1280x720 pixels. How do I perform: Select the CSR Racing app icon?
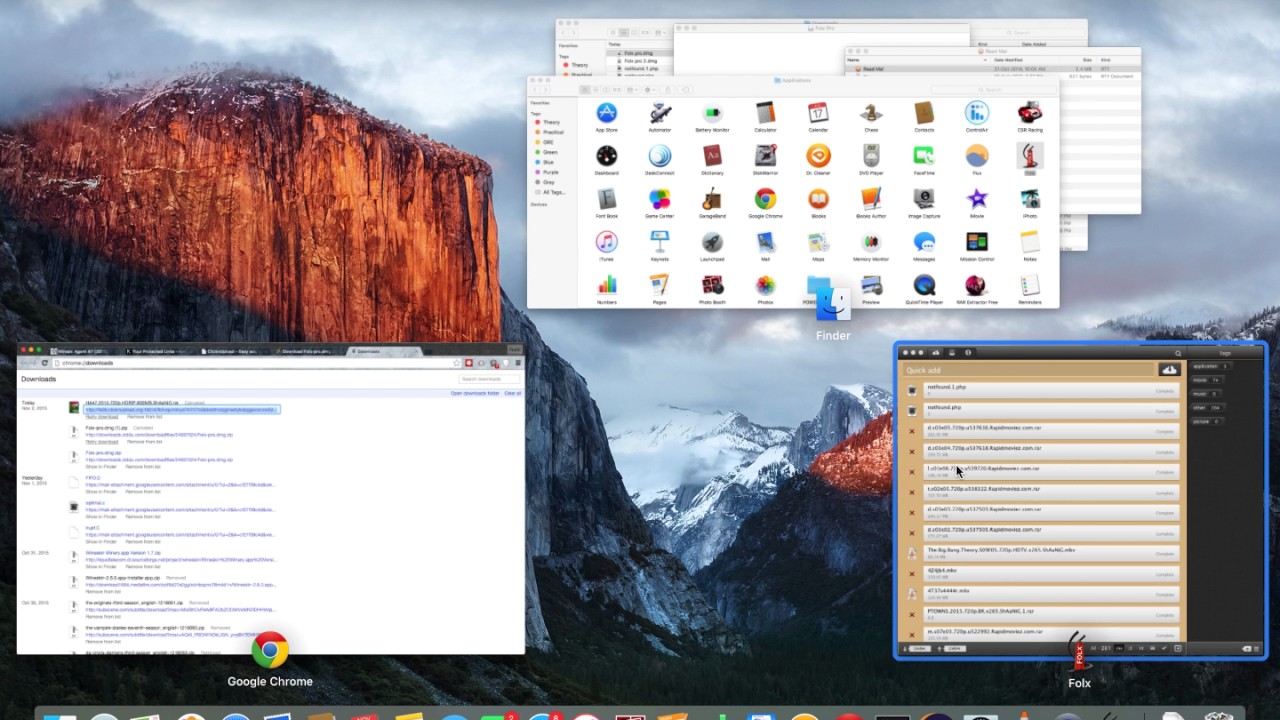pos(1030,113)
